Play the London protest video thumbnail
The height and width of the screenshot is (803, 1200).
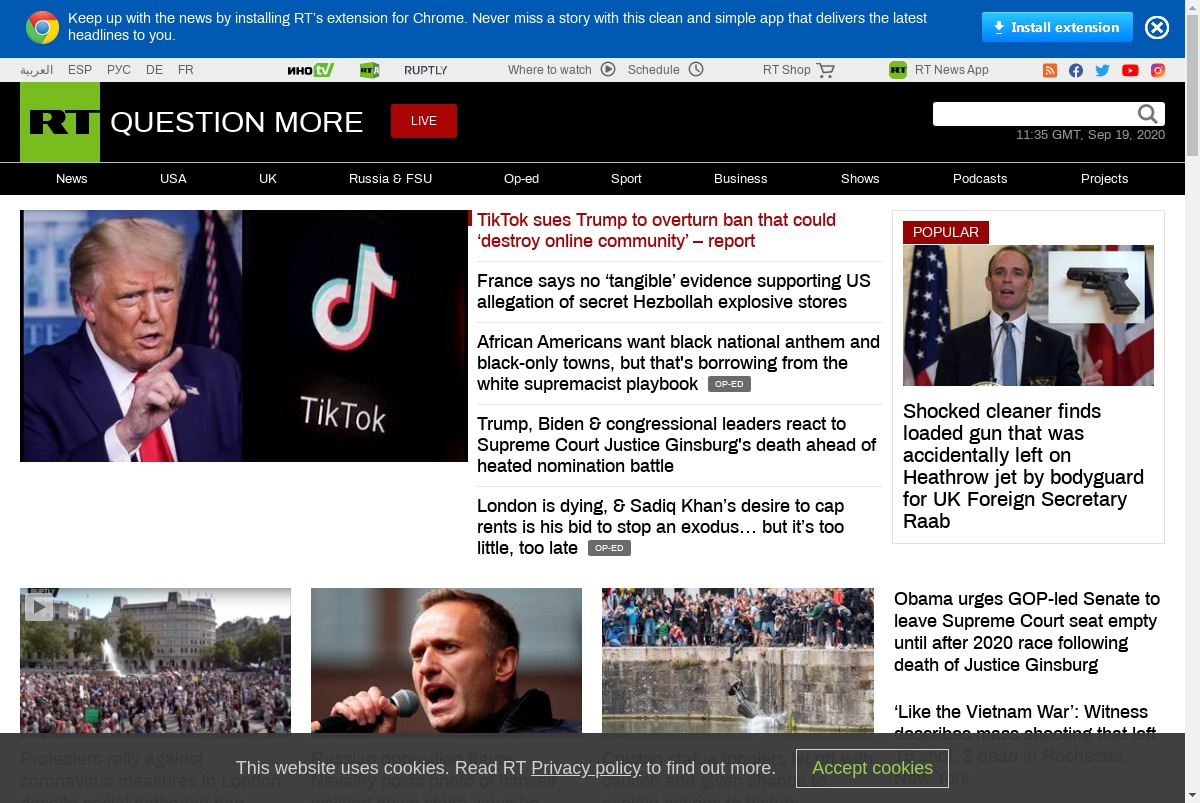[155, 661]
